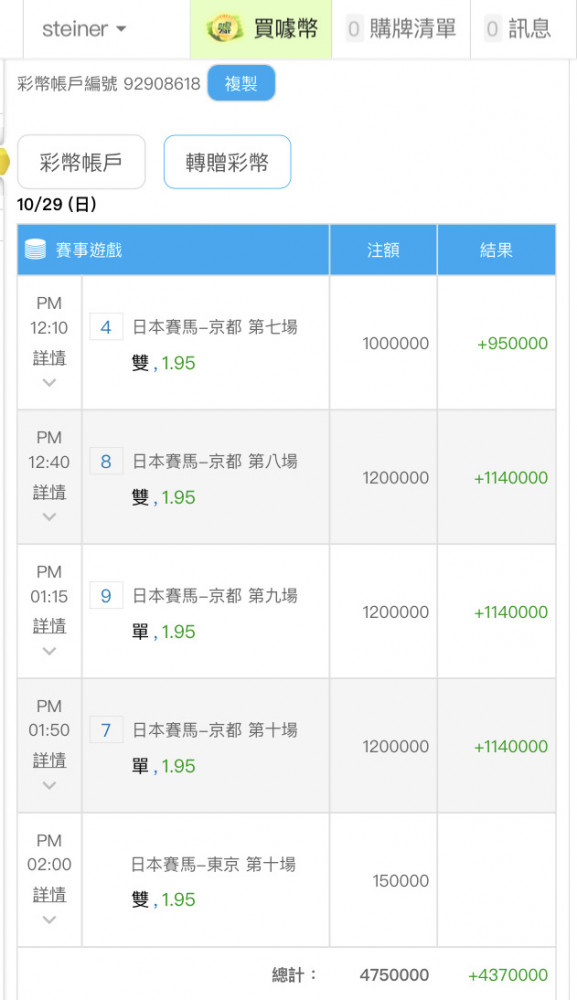This screenshot has width=577, height=1000.
Task: Click the 0 counter badge beside 訊息
Action: [x=492, y=29]
